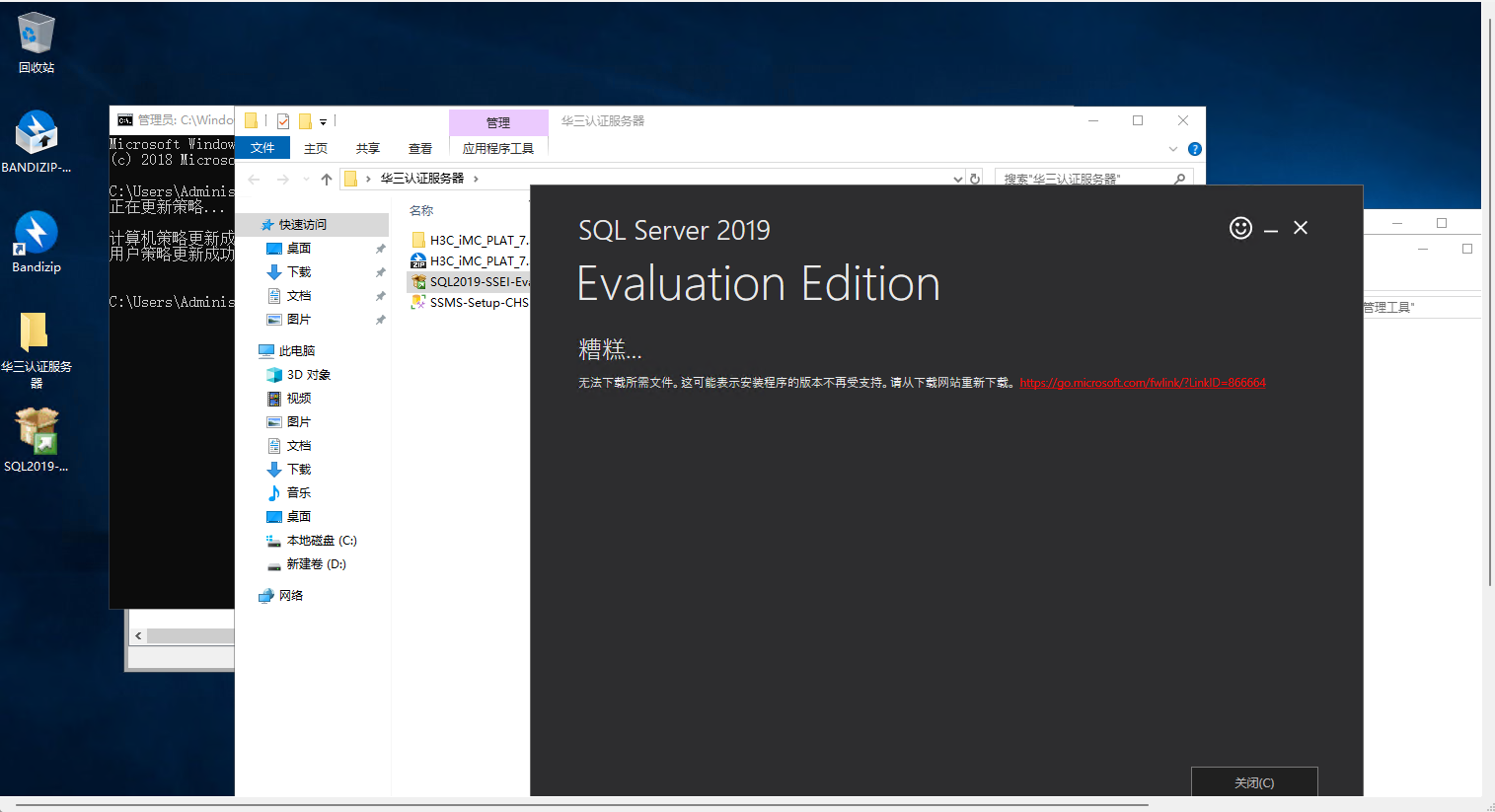Viewport: 1495px width, 812px height.
Task: Select the SSMS-Setup-CHS file in list
Action: (478, 303)
